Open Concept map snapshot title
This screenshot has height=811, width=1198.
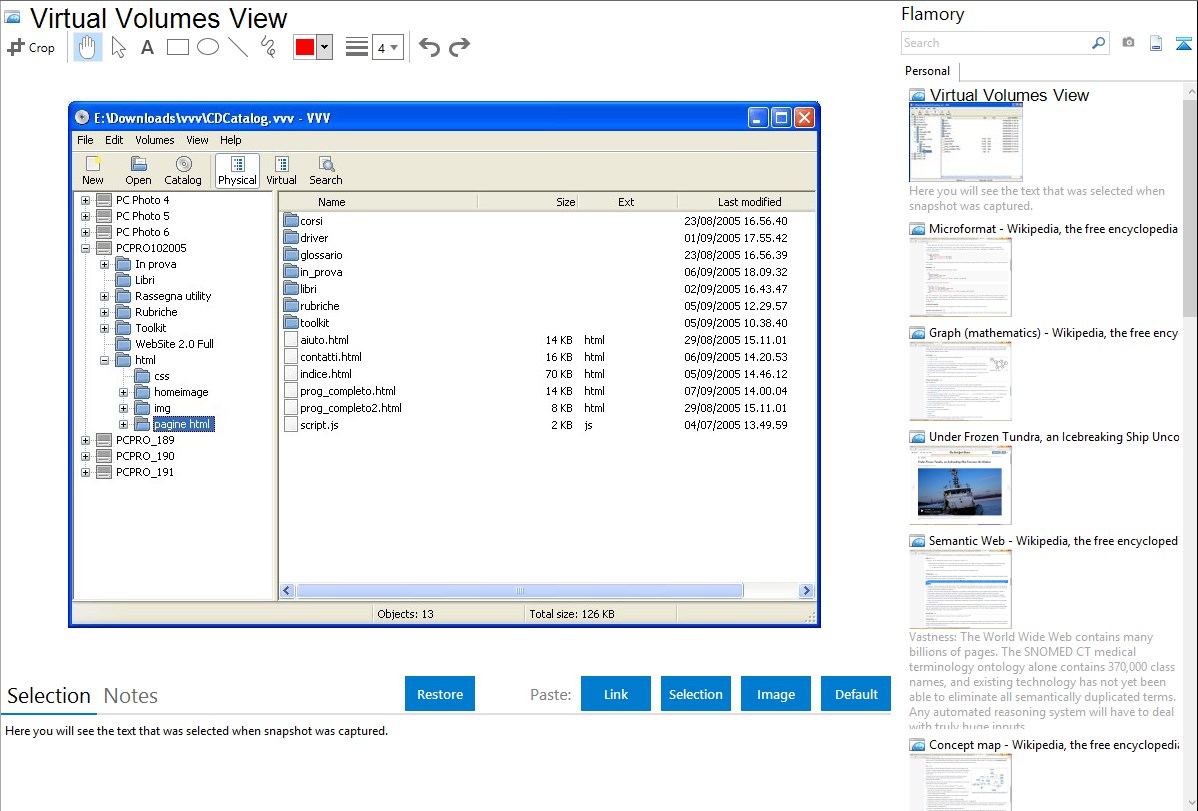coord(1053,745)
